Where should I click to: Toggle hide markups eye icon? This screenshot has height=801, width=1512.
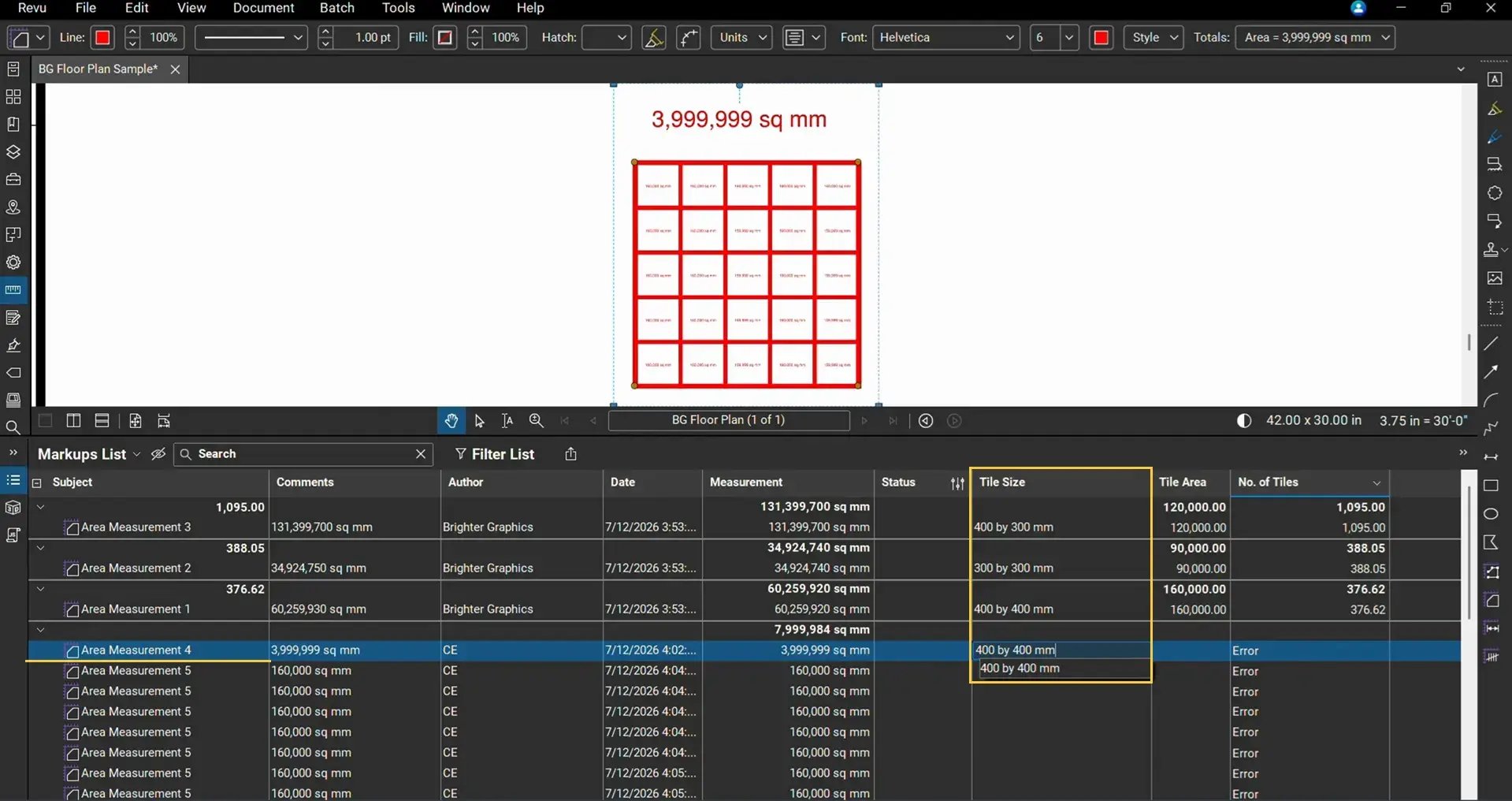pyautogui.click(x=158, y=454)
